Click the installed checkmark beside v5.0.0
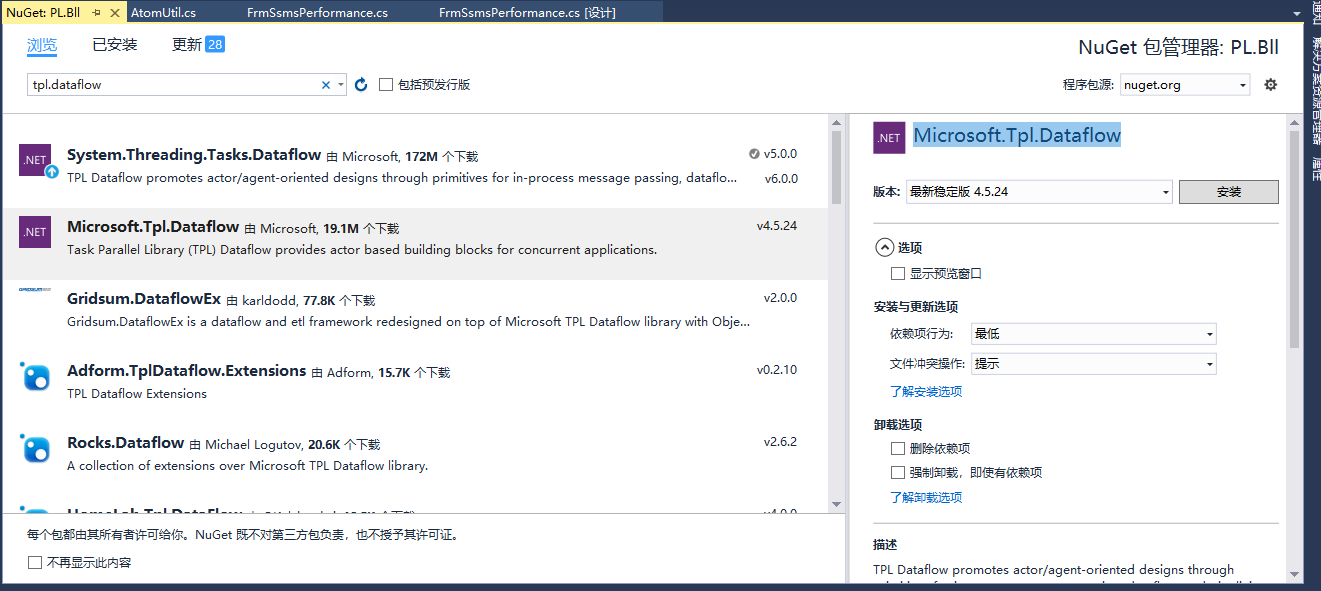Image resolution: width=1321 pixels, height=591 pixels. click(754, 154)
